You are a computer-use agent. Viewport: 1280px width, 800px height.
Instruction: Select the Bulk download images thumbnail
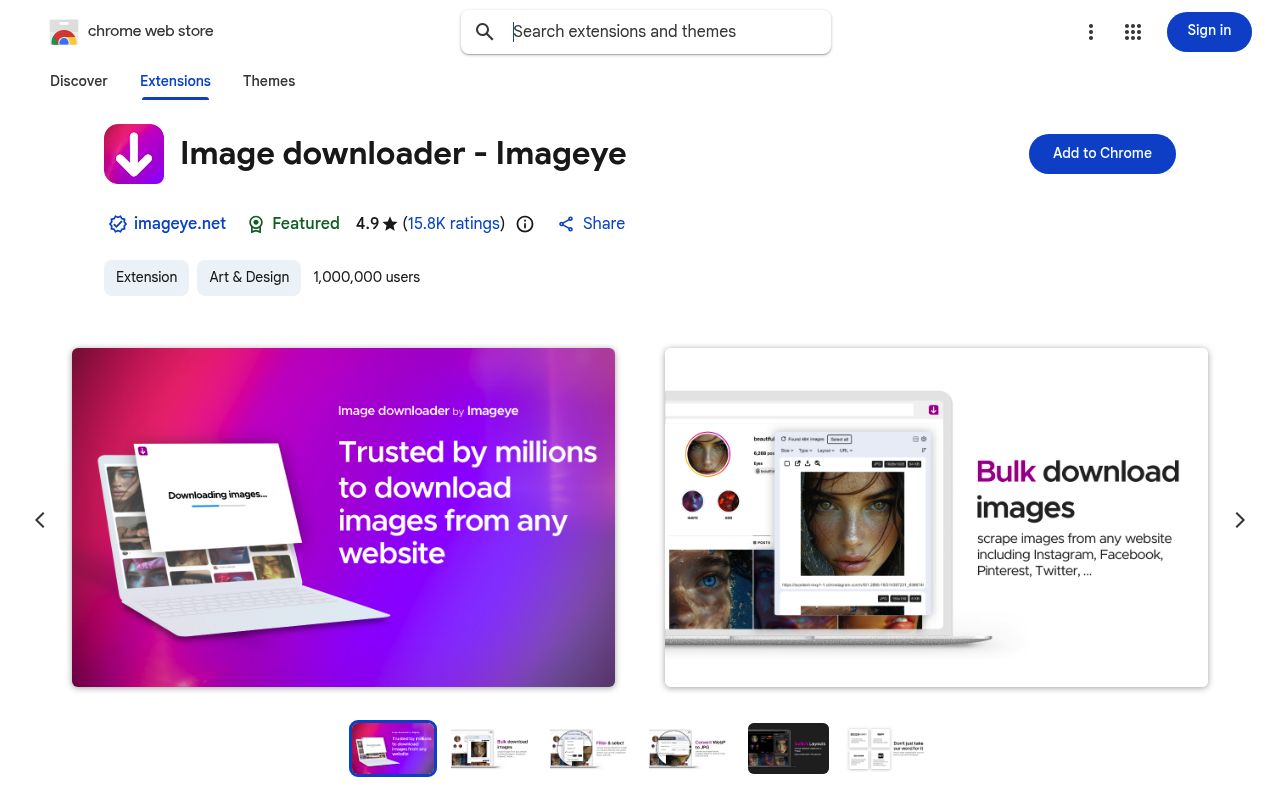pos(488,748)
